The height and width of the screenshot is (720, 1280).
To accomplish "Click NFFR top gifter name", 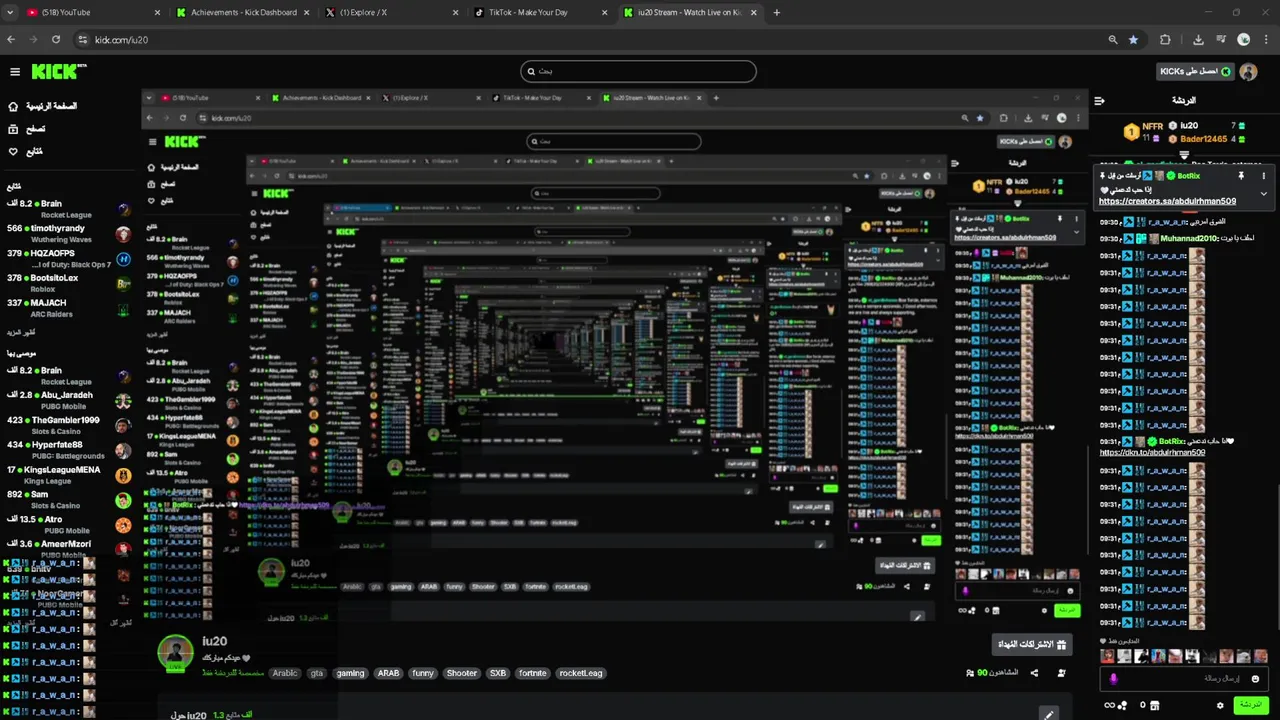I will coord(1152,127).
